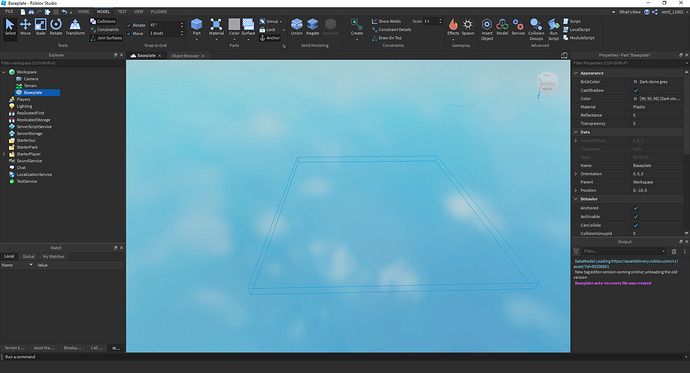Open the Material picker
Image resolution: width=690 pixels, height=373 pixels.
tap(216, 27)
